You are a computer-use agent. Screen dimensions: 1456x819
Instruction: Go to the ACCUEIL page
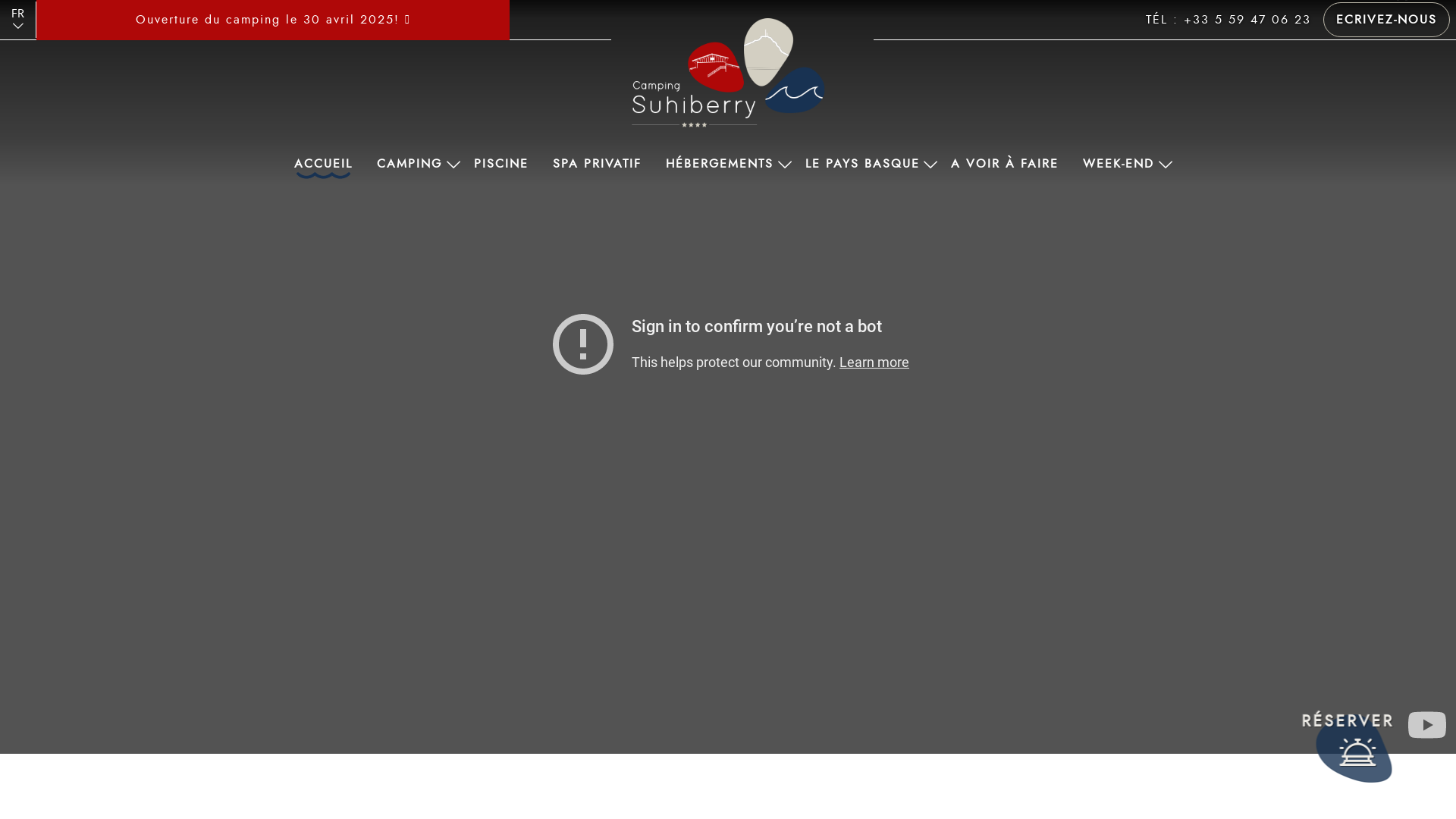pos(323,164)
